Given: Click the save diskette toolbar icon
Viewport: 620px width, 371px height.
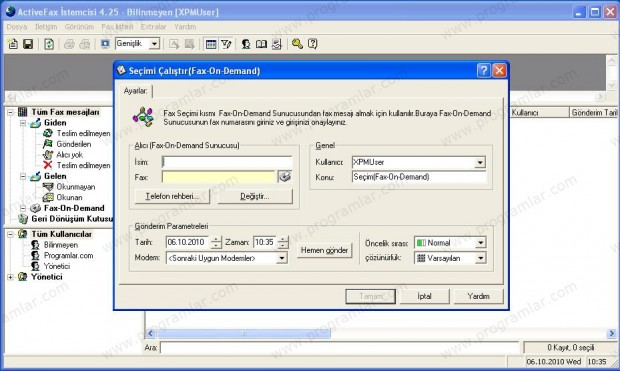Looking at the screenshot, I should [28, 44].
